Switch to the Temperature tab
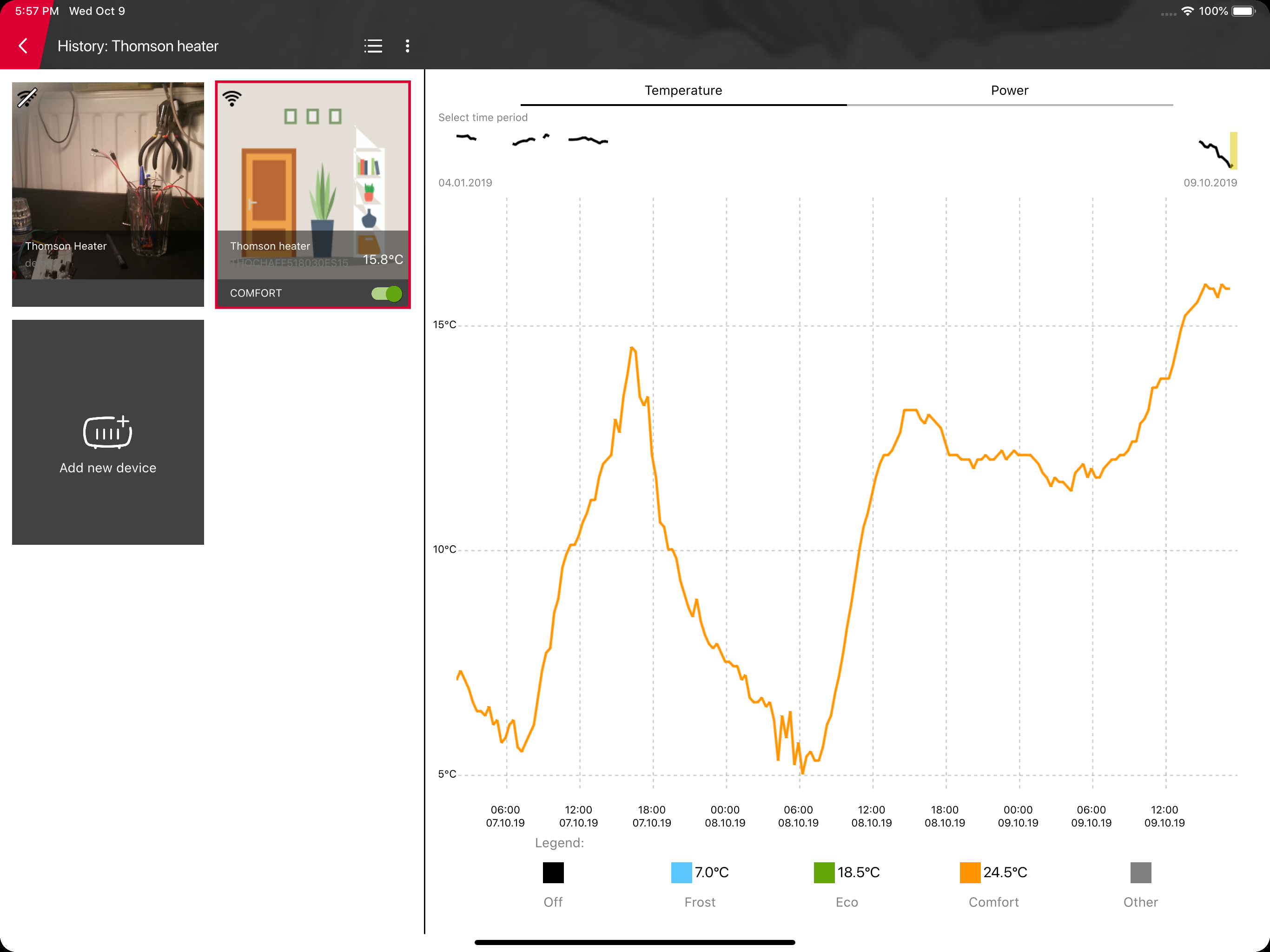 click(683, 91)
